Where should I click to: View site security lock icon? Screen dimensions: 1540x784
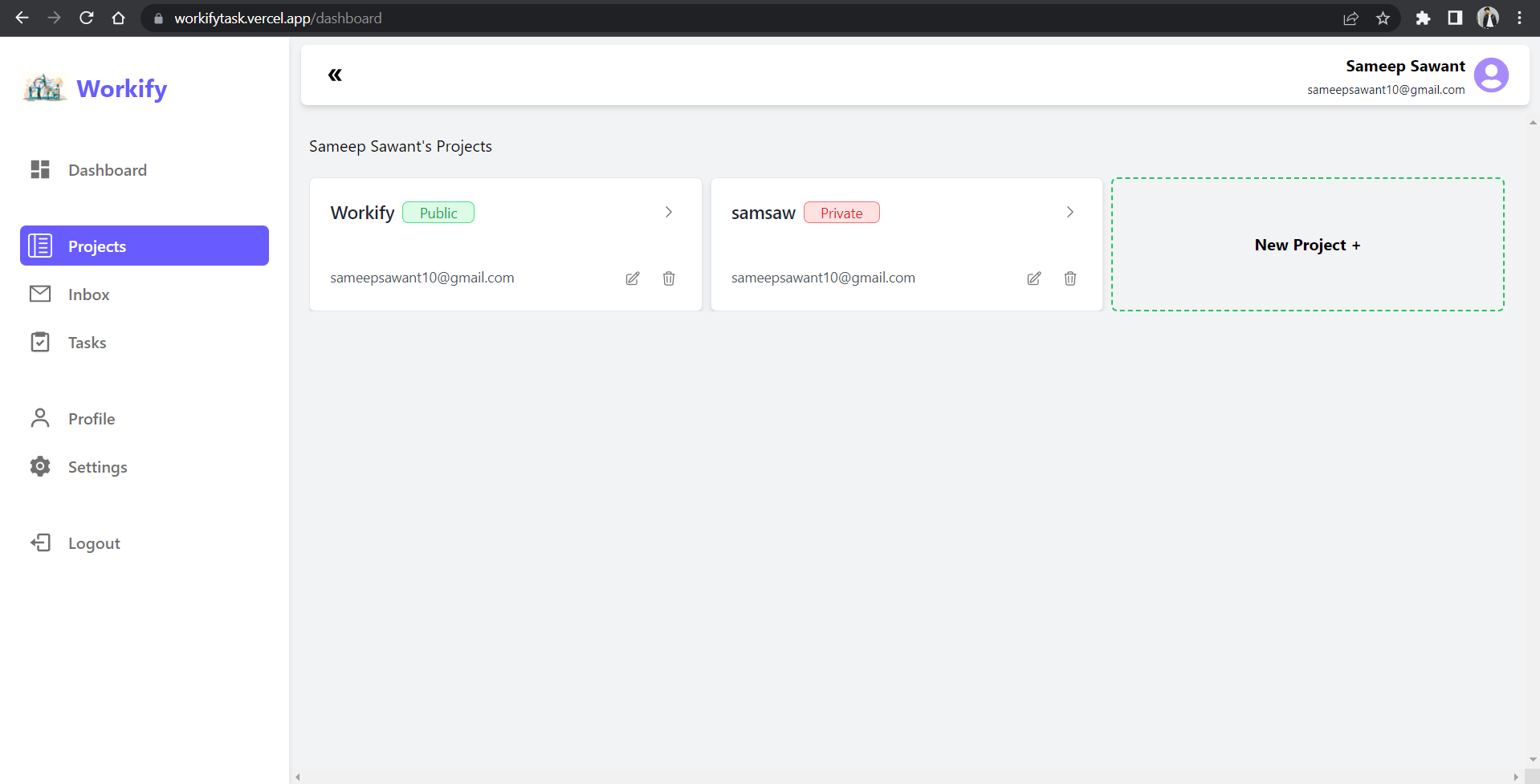click(x=158, y=18)
